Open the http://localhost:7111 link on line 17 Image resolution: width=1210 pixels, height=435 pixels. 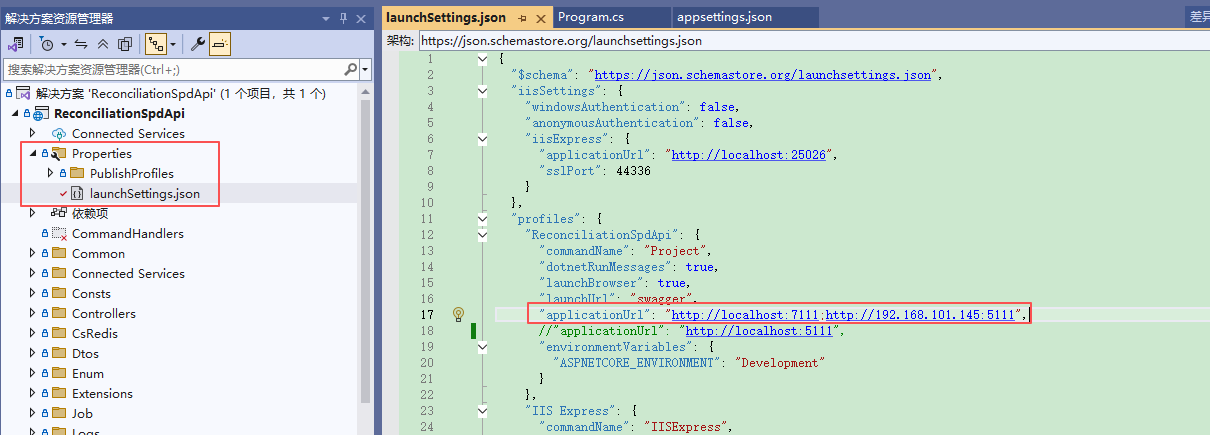[745, 315]
